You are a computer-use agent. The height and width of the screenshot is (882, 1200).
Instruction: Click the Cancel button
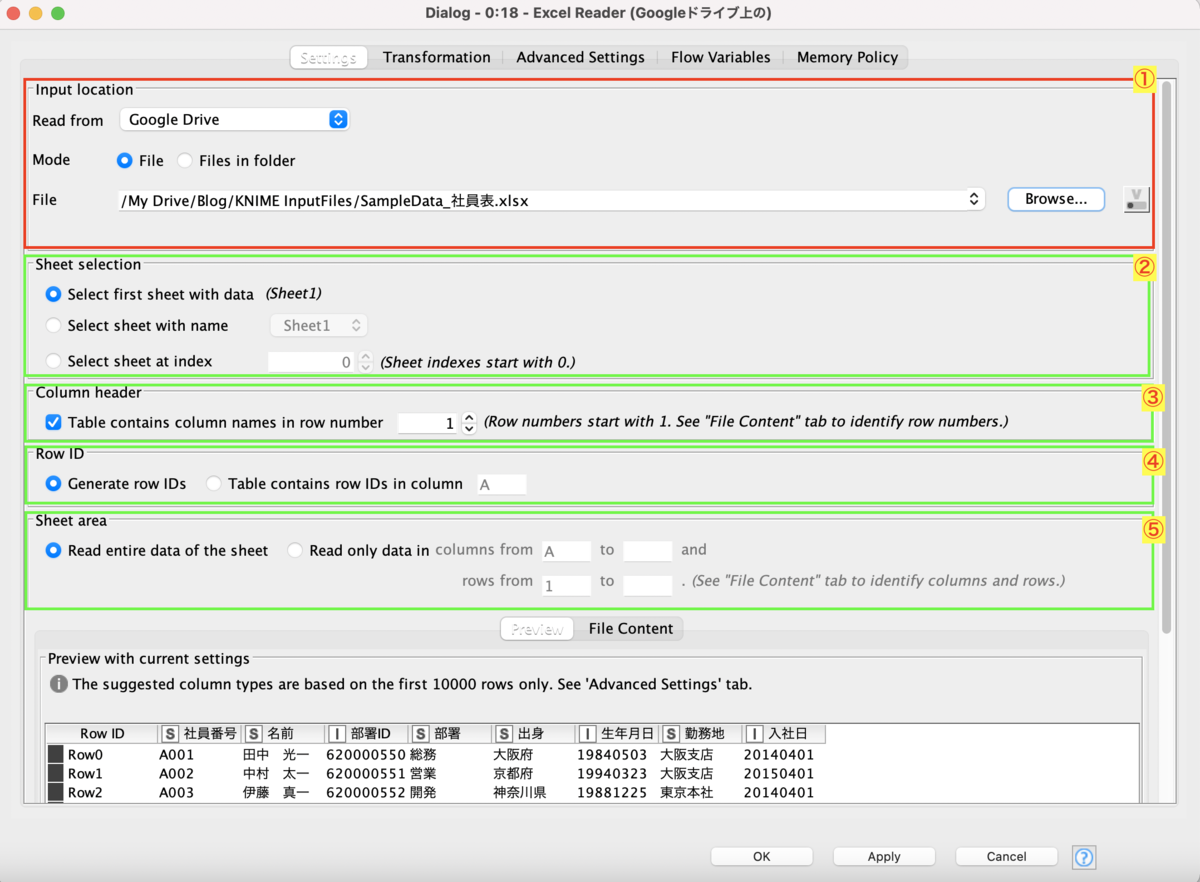pos(1006,856)
